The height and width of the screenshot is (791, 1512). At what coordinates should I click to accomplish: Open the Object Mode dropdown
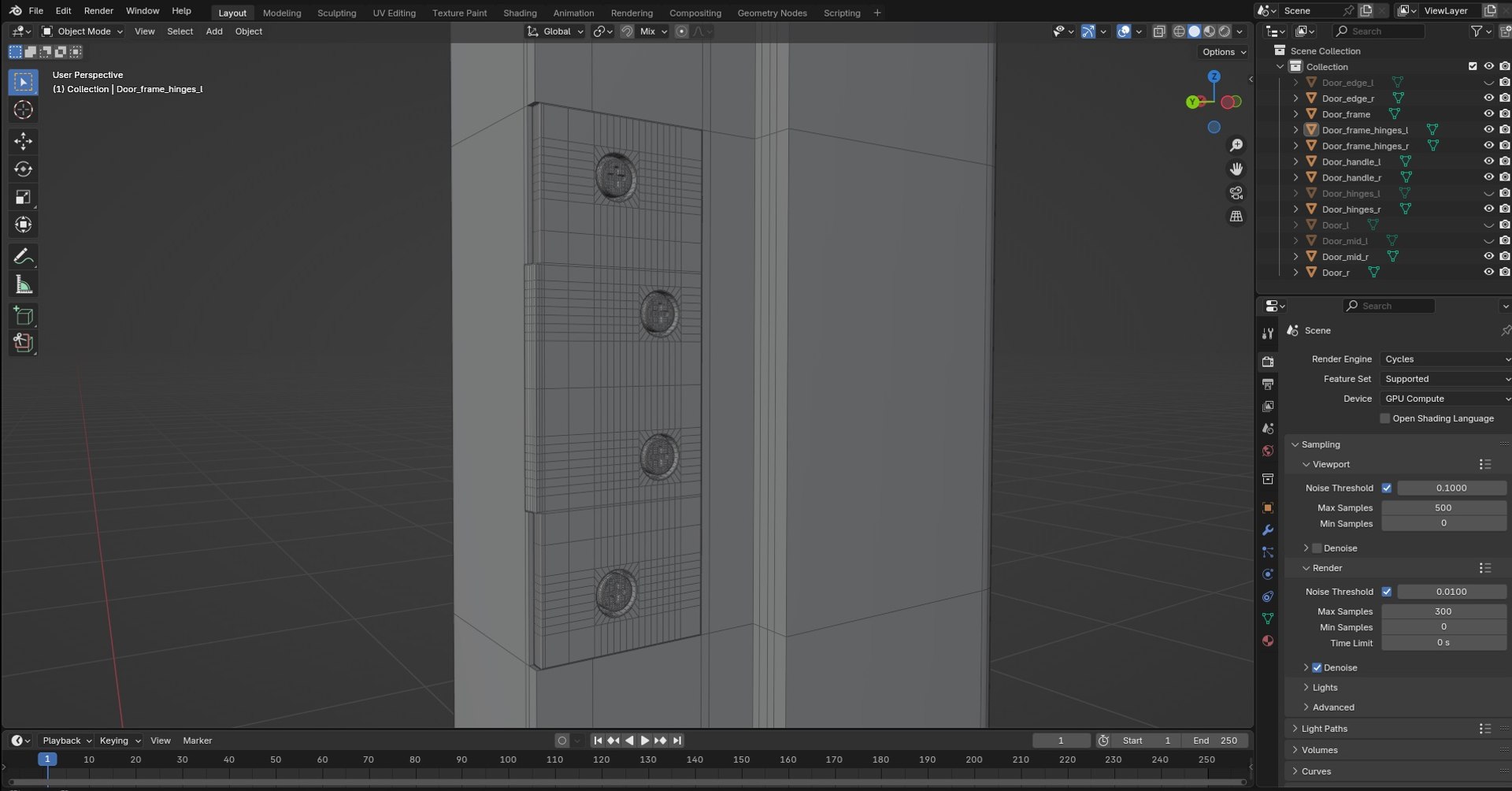point(83,32)
